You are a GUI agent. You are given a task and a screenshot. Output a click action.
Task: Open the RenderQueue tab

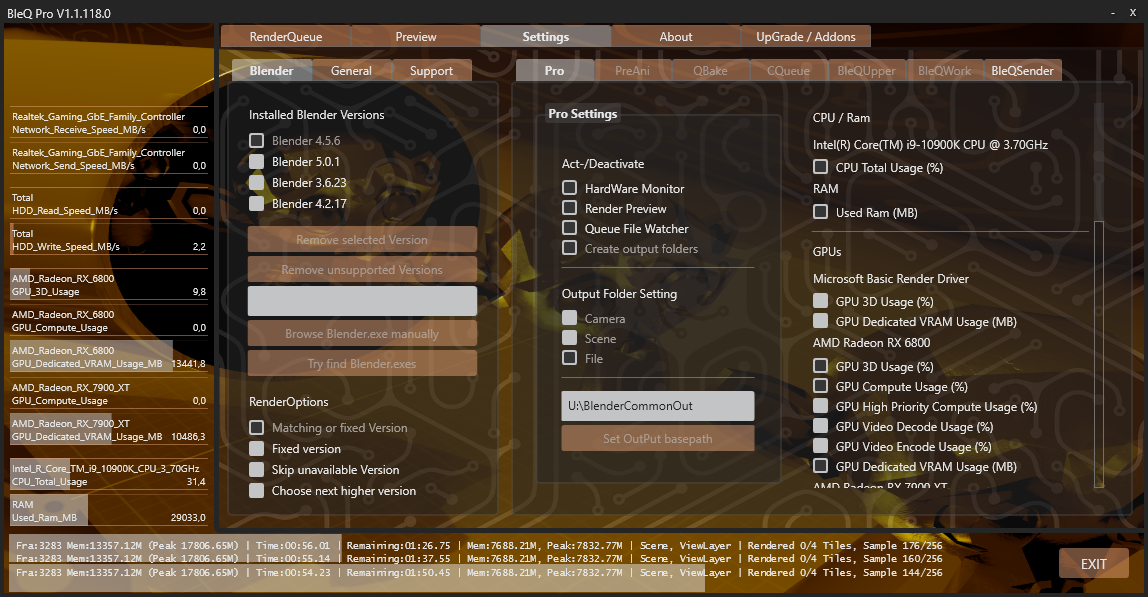pos(286,37)
